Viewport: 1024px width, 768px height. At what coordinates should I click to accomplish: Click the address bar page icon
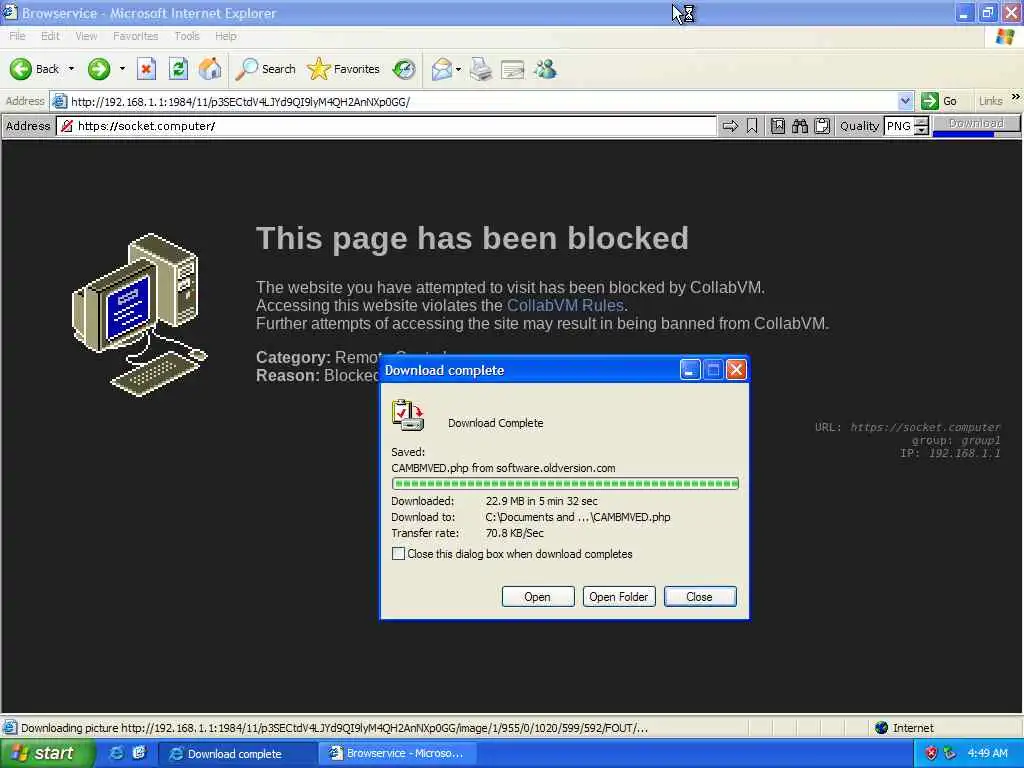coord(59,101)
